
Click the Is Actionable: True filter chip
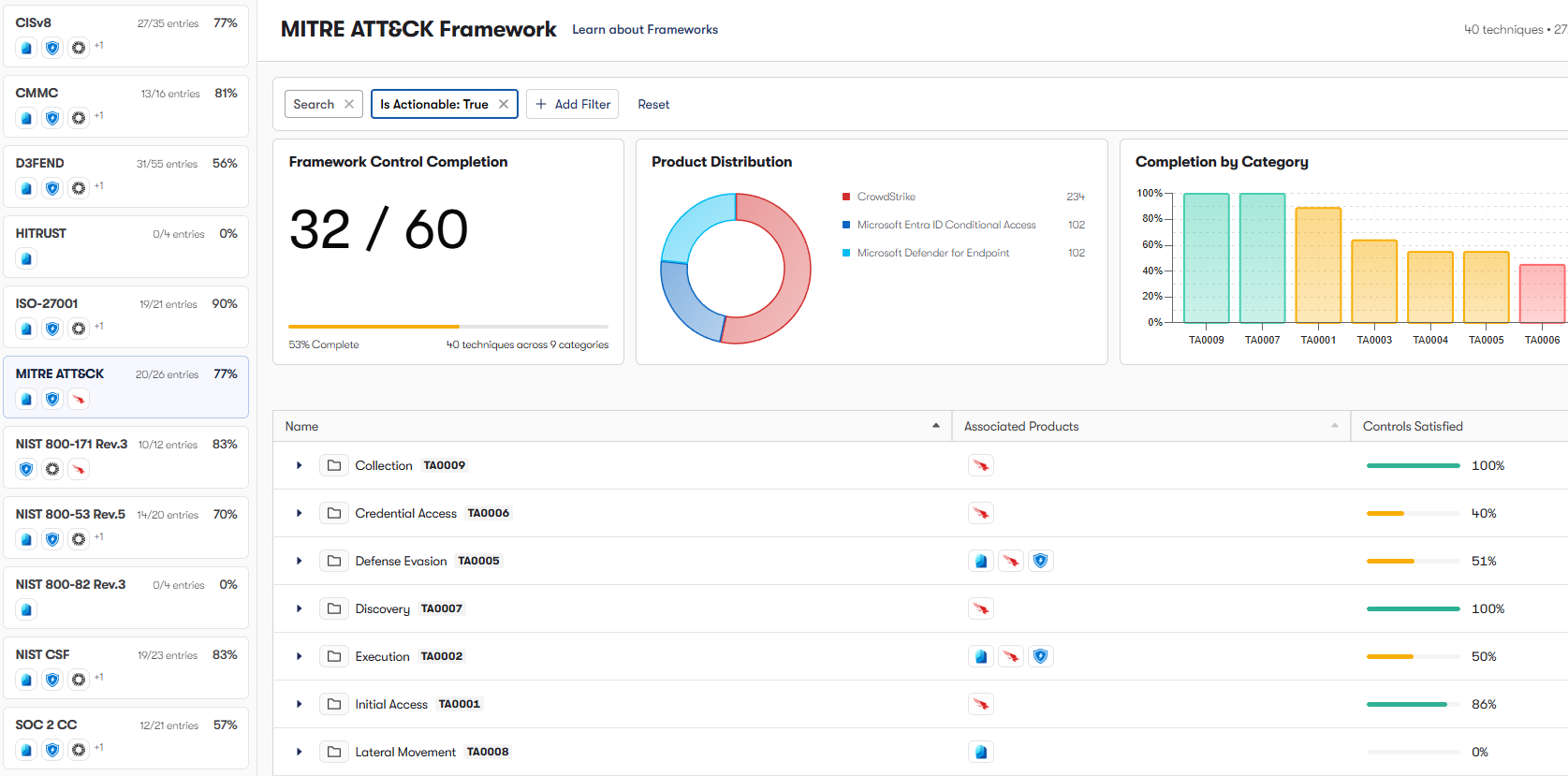(x=444, y=104)
